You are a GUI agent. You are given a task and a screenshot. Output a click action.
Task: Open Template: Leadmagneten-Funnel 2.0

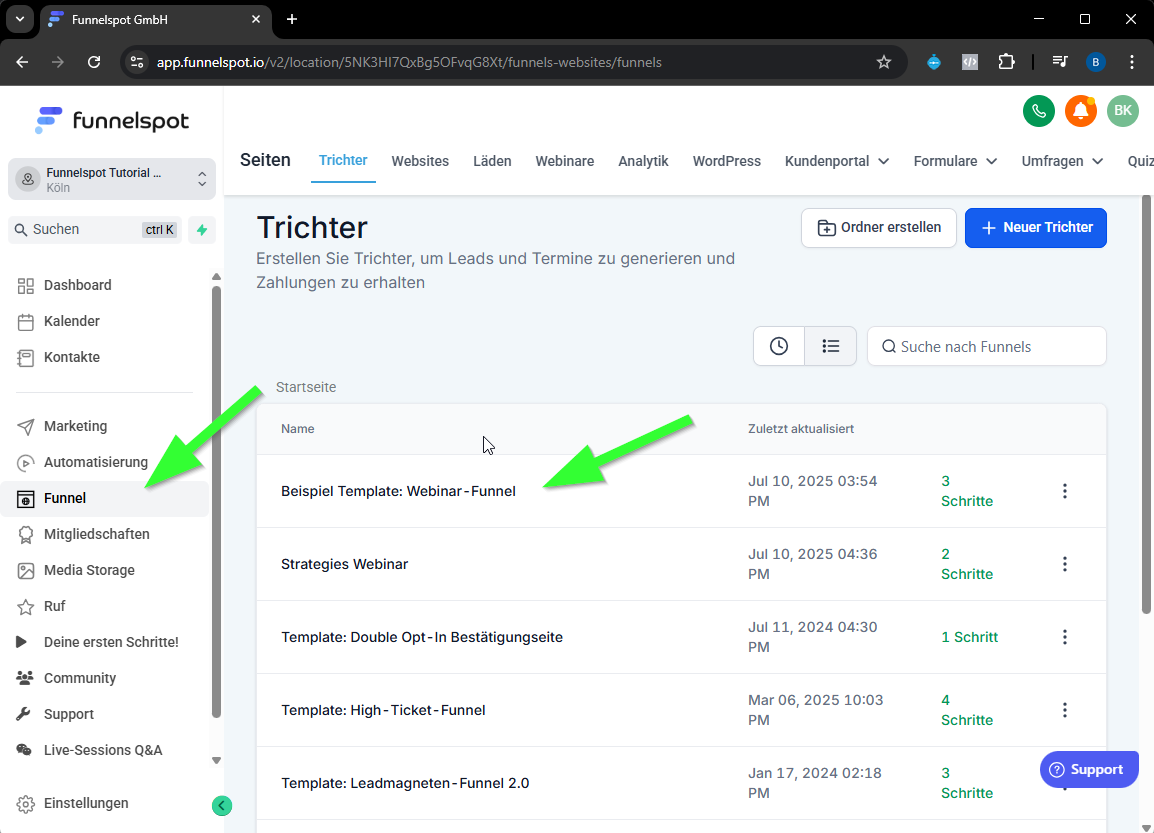click(405, 784)
